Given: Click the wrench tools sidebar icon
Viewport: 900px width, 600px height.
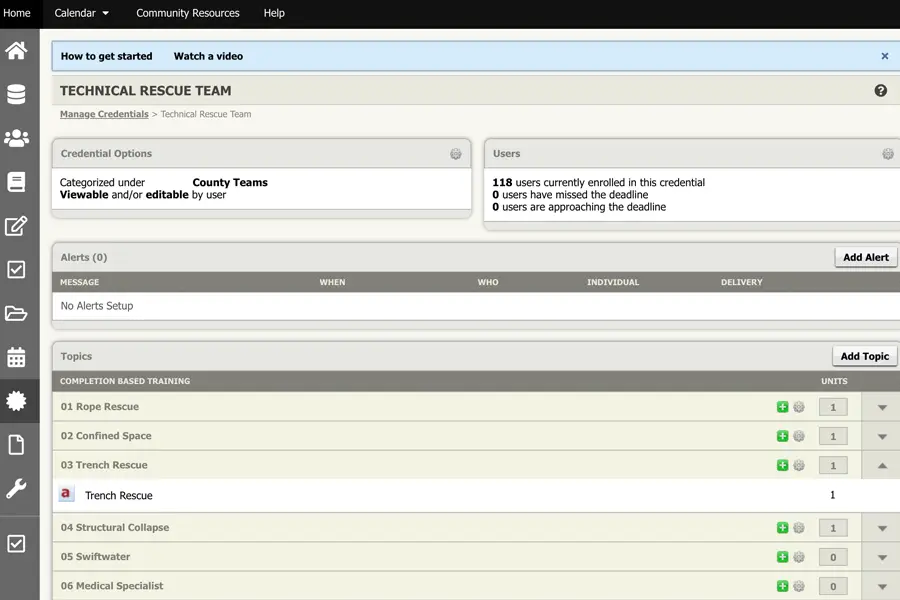Looking at the screenshot, I should [x=16, y=489].
